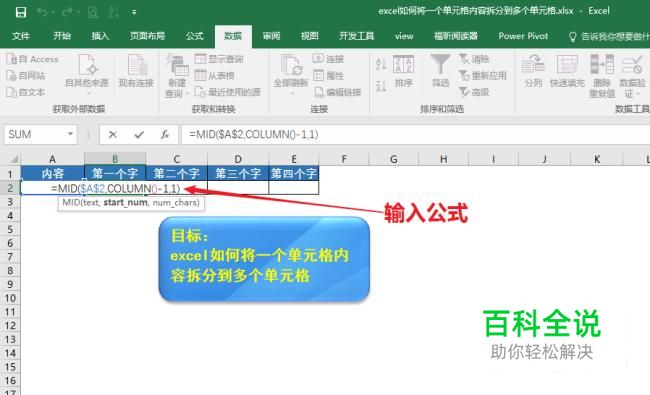Click 清除 filter button
The image size is (650, 395).
(x=474, y=59)
